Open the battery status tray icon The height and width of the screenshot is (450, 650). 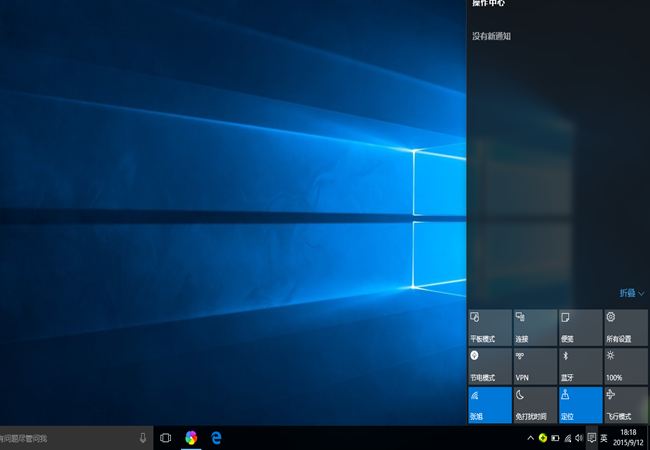pyautogui.click(x=555, y=438)
